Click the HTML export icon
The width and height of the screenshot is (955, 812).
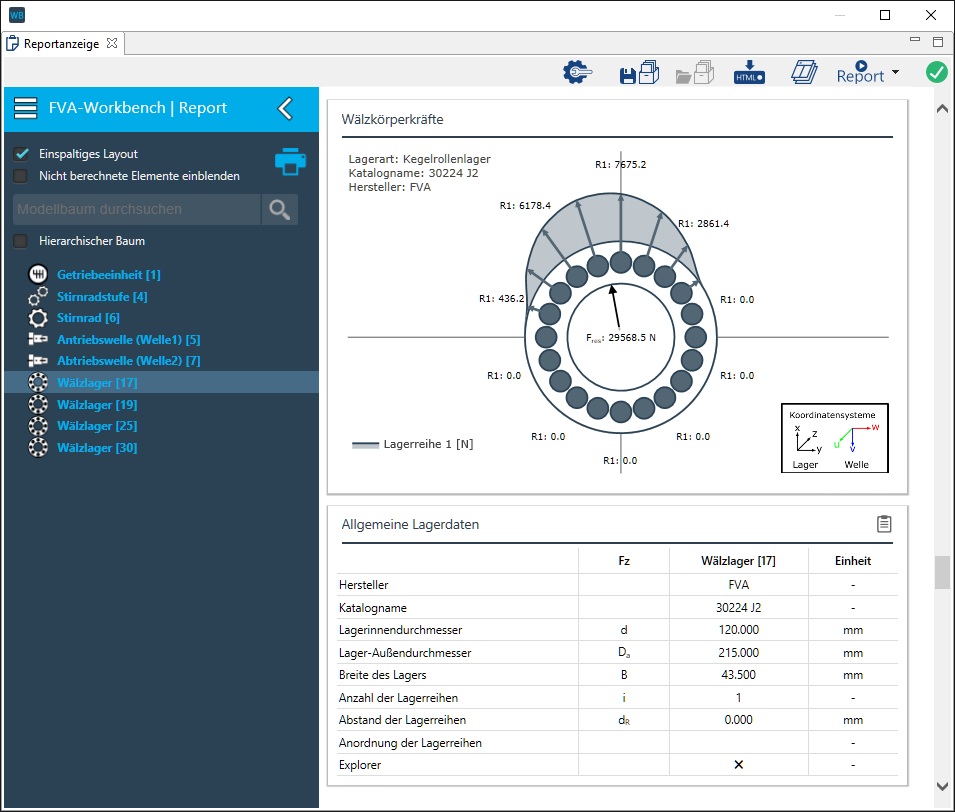pyautogui.click(x=749, y=73)
